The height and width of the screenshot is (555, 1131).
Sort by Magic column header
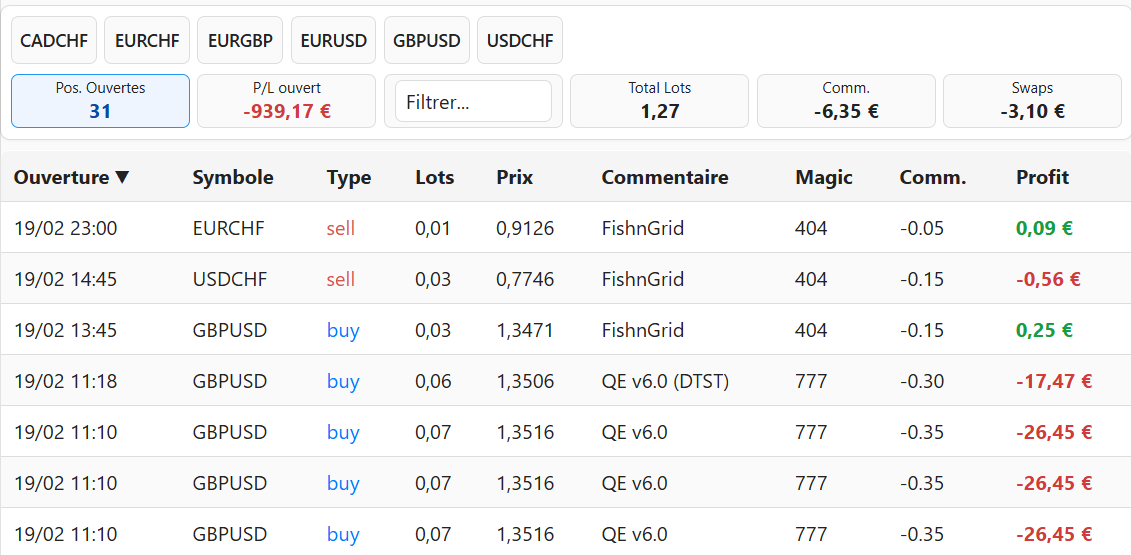pyautogui.click(x=823, y=178)
